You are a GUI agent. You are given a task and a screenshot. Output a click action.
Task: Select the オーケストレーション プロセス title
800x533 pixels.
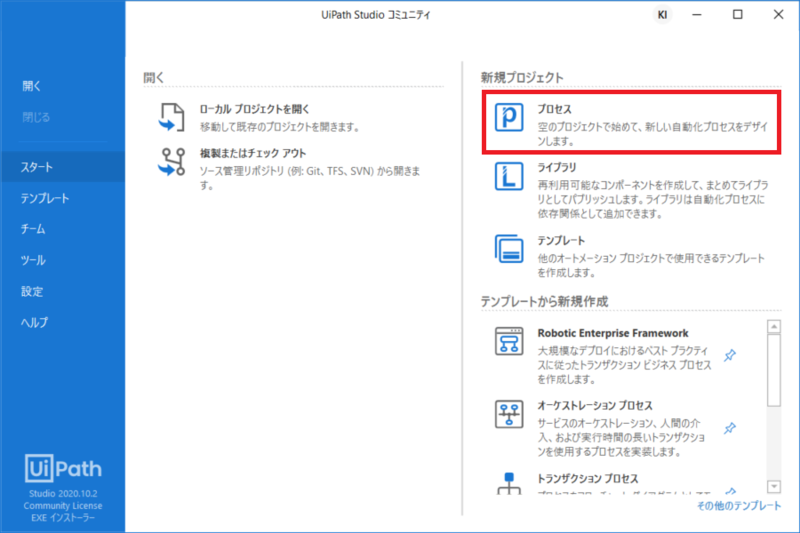pyautogui.click(x=595, y=405)
